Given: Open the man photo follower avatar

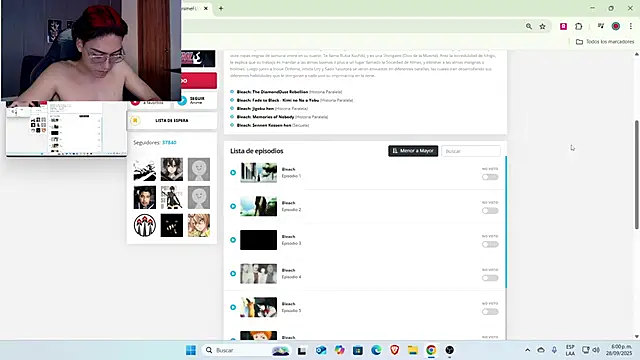Looking at the screenshot, I should click(144, 198).
